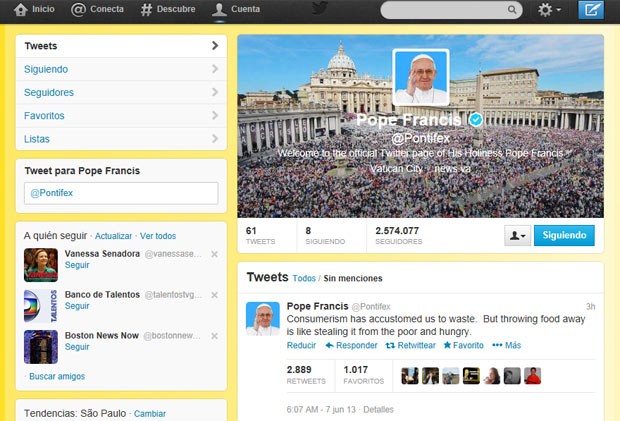The width and height of the screenshot is (620, 421).
Task: Open the Conecta mentions tab
Action: pyautogui.click(x=98, y=10)
